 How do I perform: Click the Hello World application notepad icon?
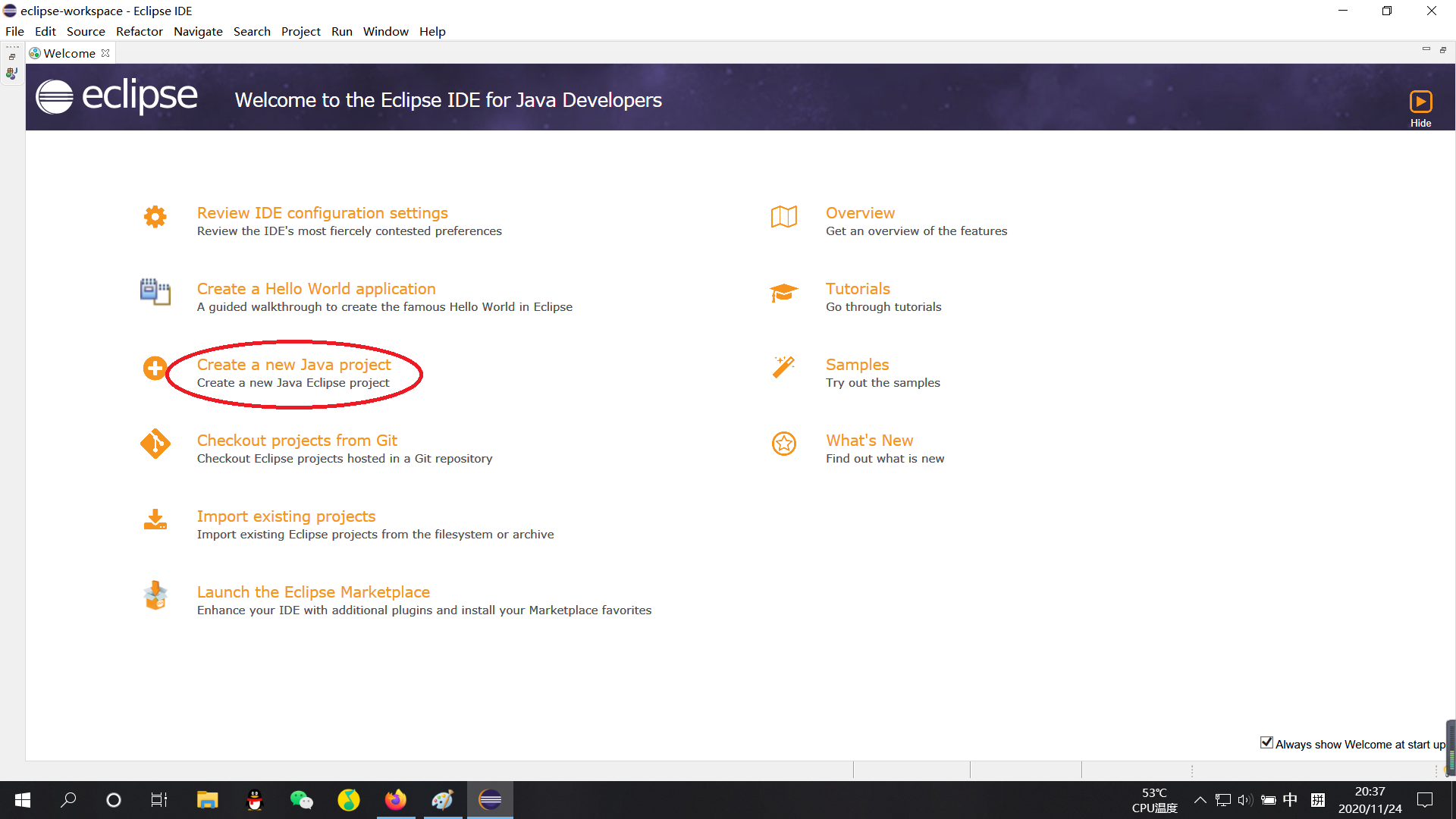pos(155,292)
